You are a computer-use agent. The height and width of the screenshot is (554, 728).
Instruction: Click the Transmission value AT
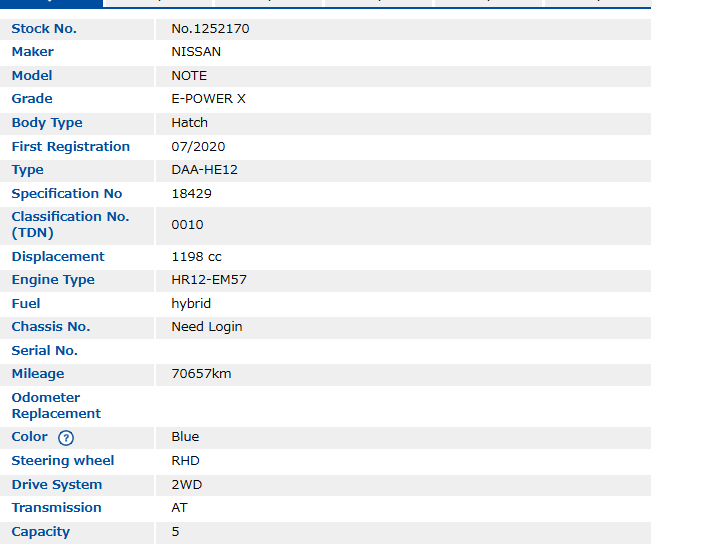179,508
